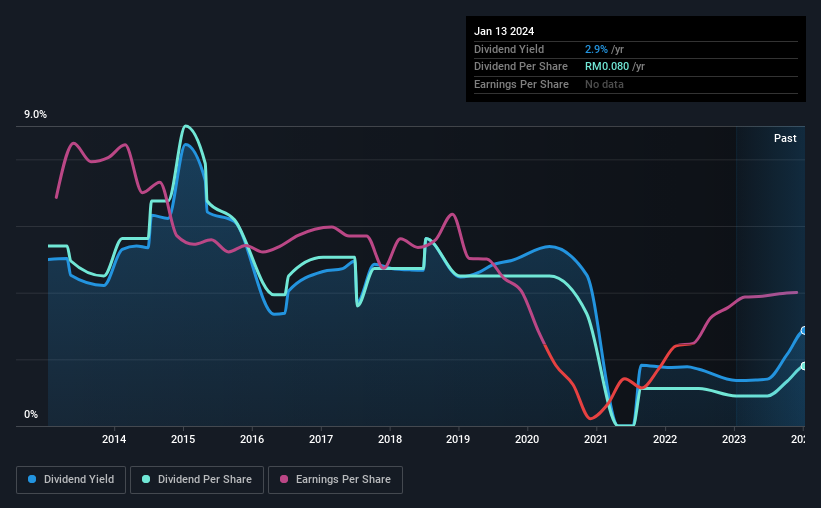Screen dimensions: 821x508
Task: Click the No data earnings value
Action: point(604,84)
